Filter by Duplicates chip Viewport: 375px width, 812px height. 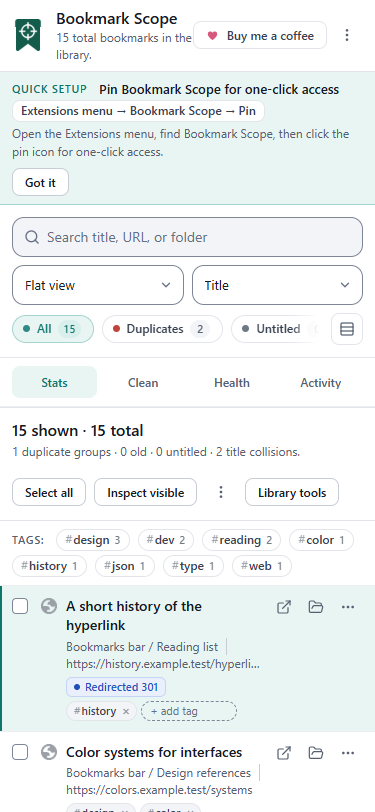(162, 329)
